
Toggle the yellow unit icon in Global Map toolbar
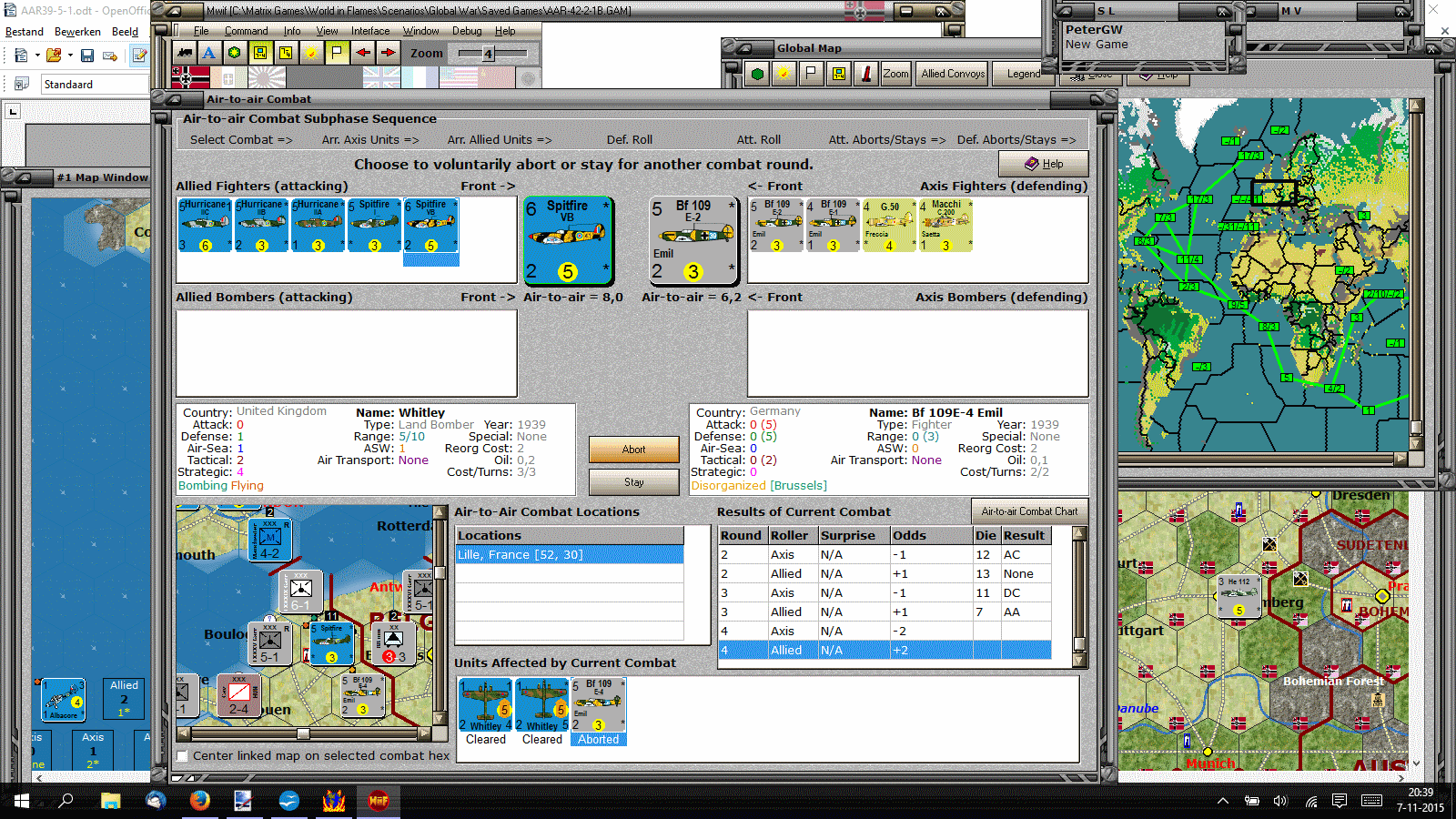(838, 75)
